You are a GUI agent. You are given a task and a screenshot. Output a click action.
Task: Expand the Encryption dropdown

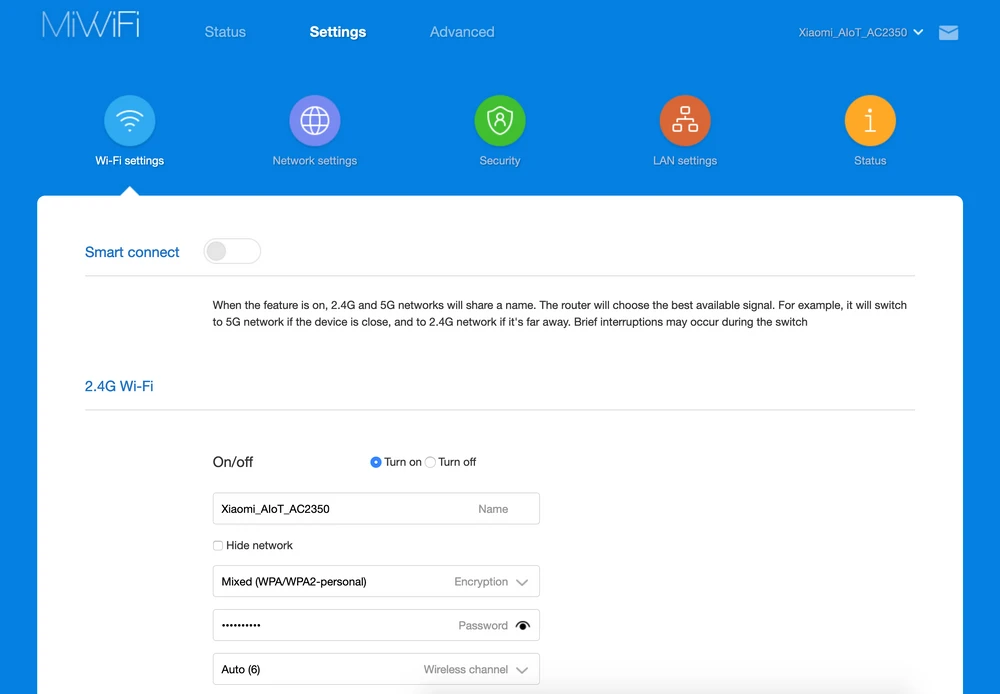[x=522, y=581]
